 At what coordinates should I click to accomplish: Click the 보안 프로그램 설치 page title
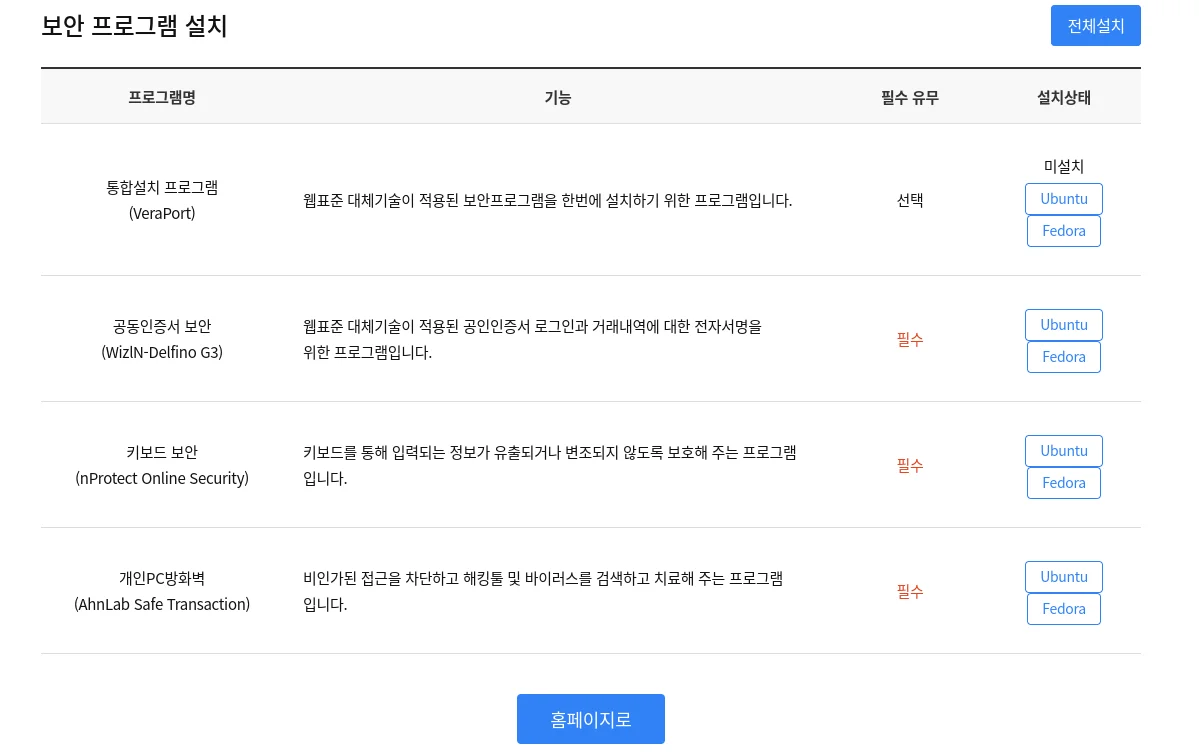(x=134, y=26)
